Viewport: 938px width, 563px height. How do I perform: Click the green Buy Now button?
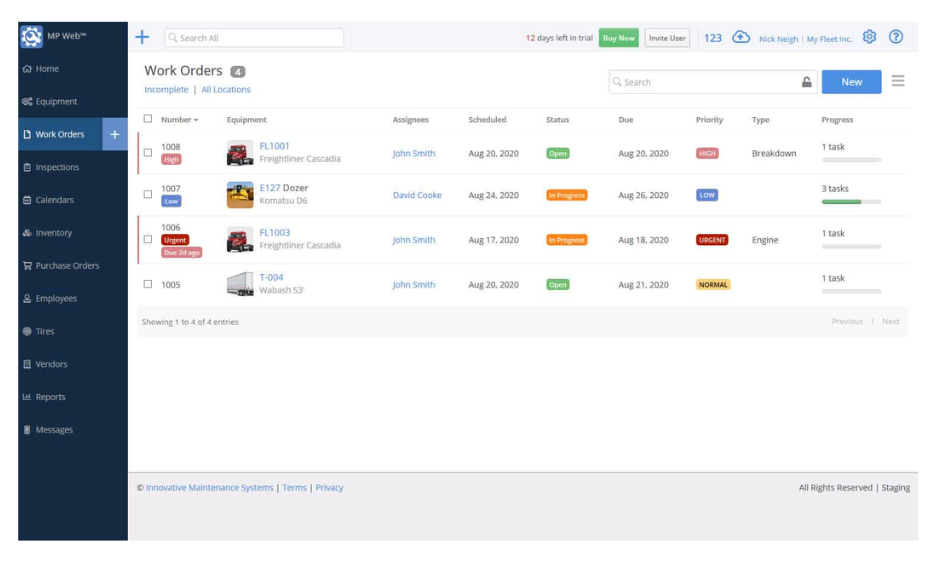point(619,38)
